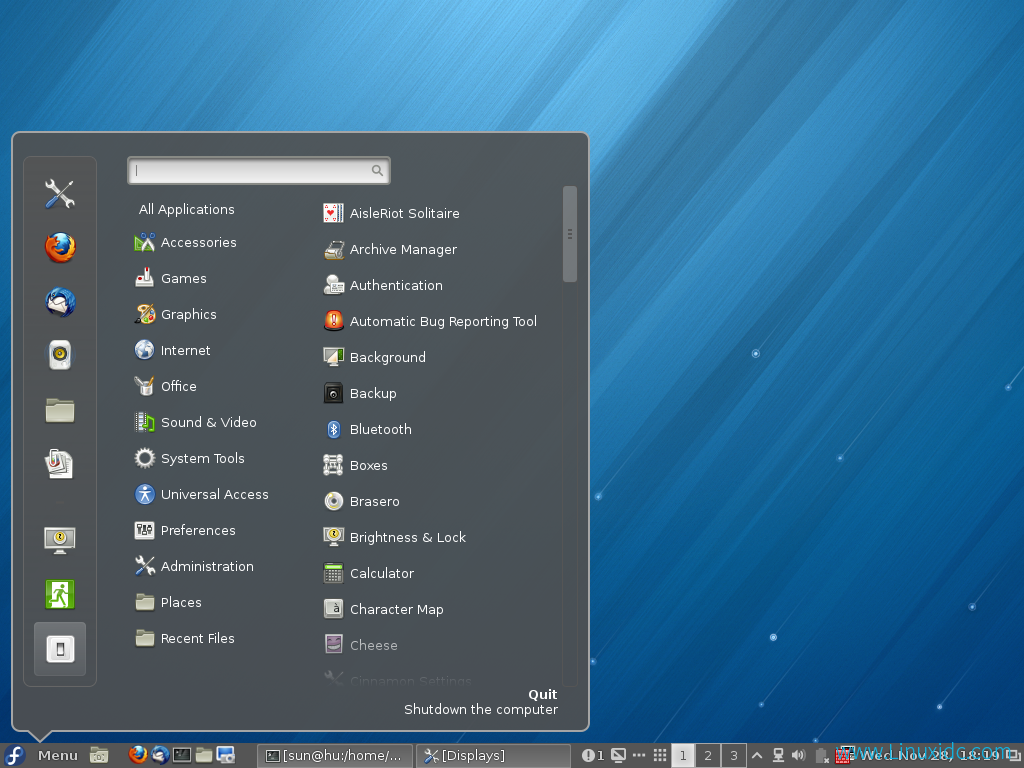Image resolution: width=1024 pixels, height=768 pixels.
Task: Switch to workspace 2
Action: click(x=707, y=755)
